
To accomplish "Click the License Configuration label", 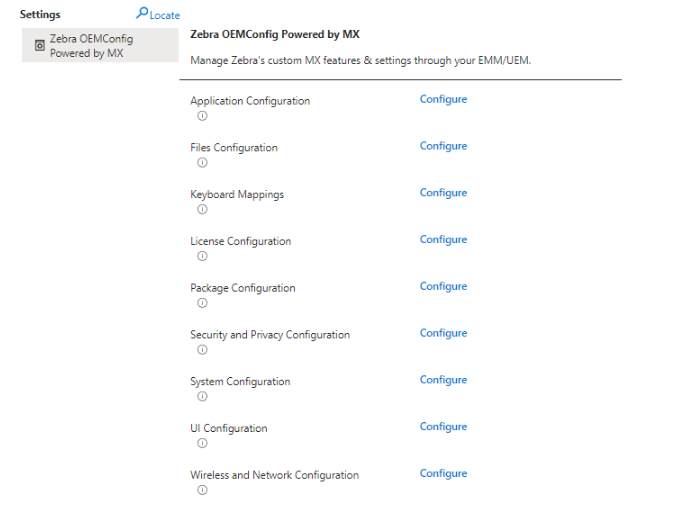I will coord(241,241).
